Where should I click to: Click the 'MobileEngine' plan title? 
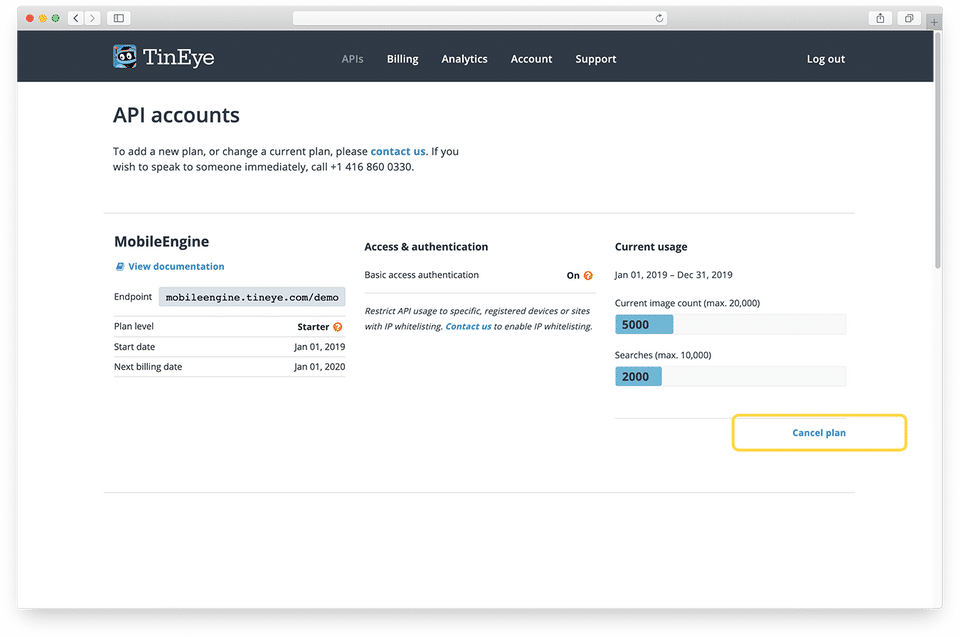point(162,241)
